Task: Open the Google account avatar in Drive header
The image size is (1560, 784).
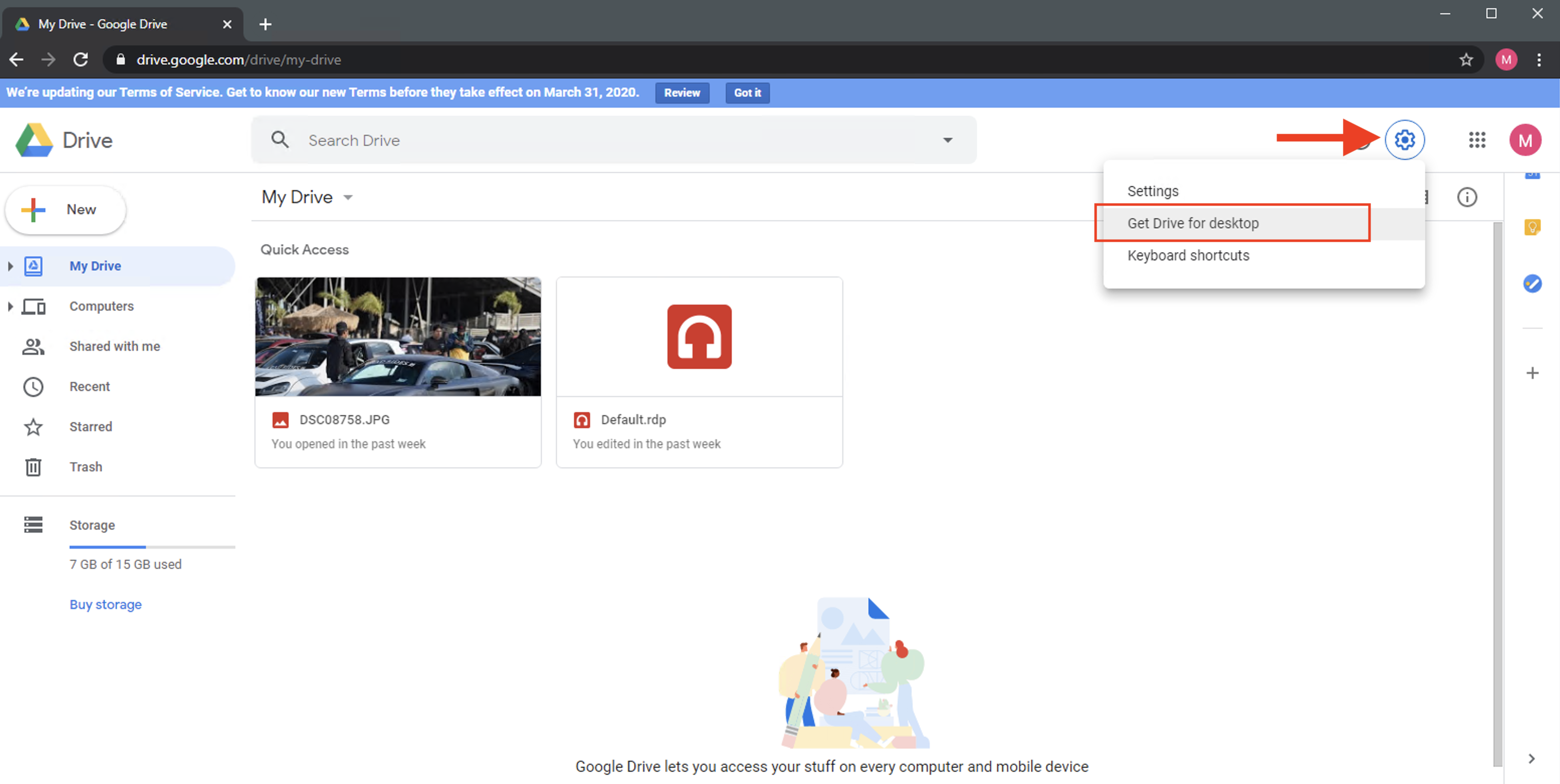Action: tap(1525, 140)
